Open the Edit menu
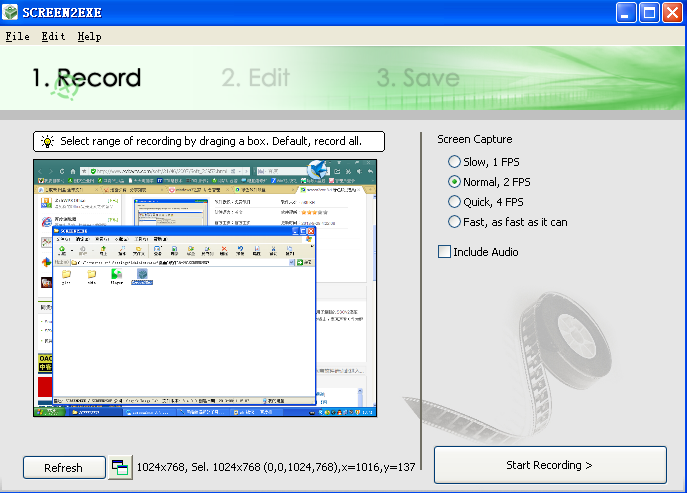This screenshot has height=493, width=687. point(53,36)
